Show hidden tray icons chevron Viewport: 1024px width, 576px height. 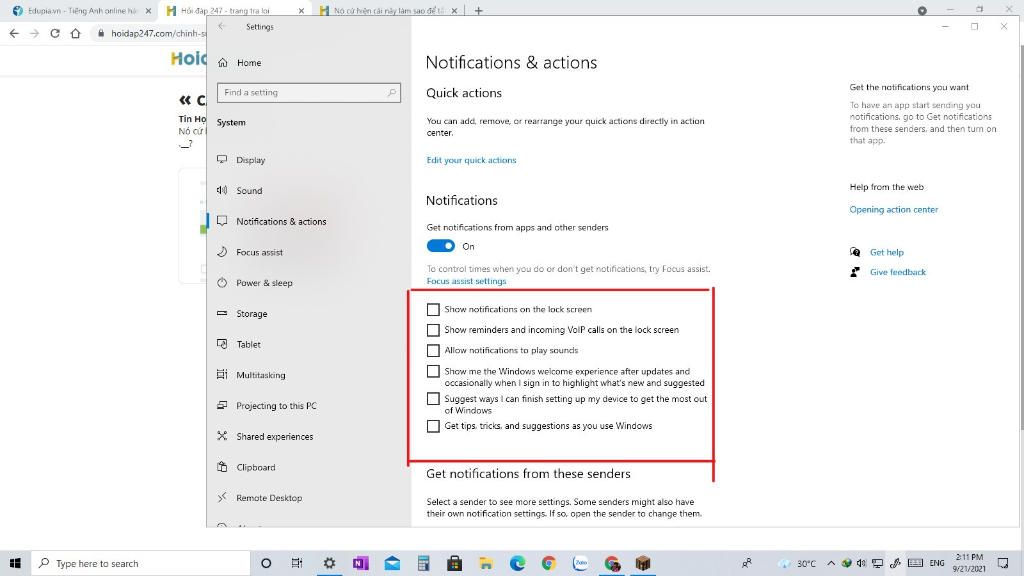(831, 563)
